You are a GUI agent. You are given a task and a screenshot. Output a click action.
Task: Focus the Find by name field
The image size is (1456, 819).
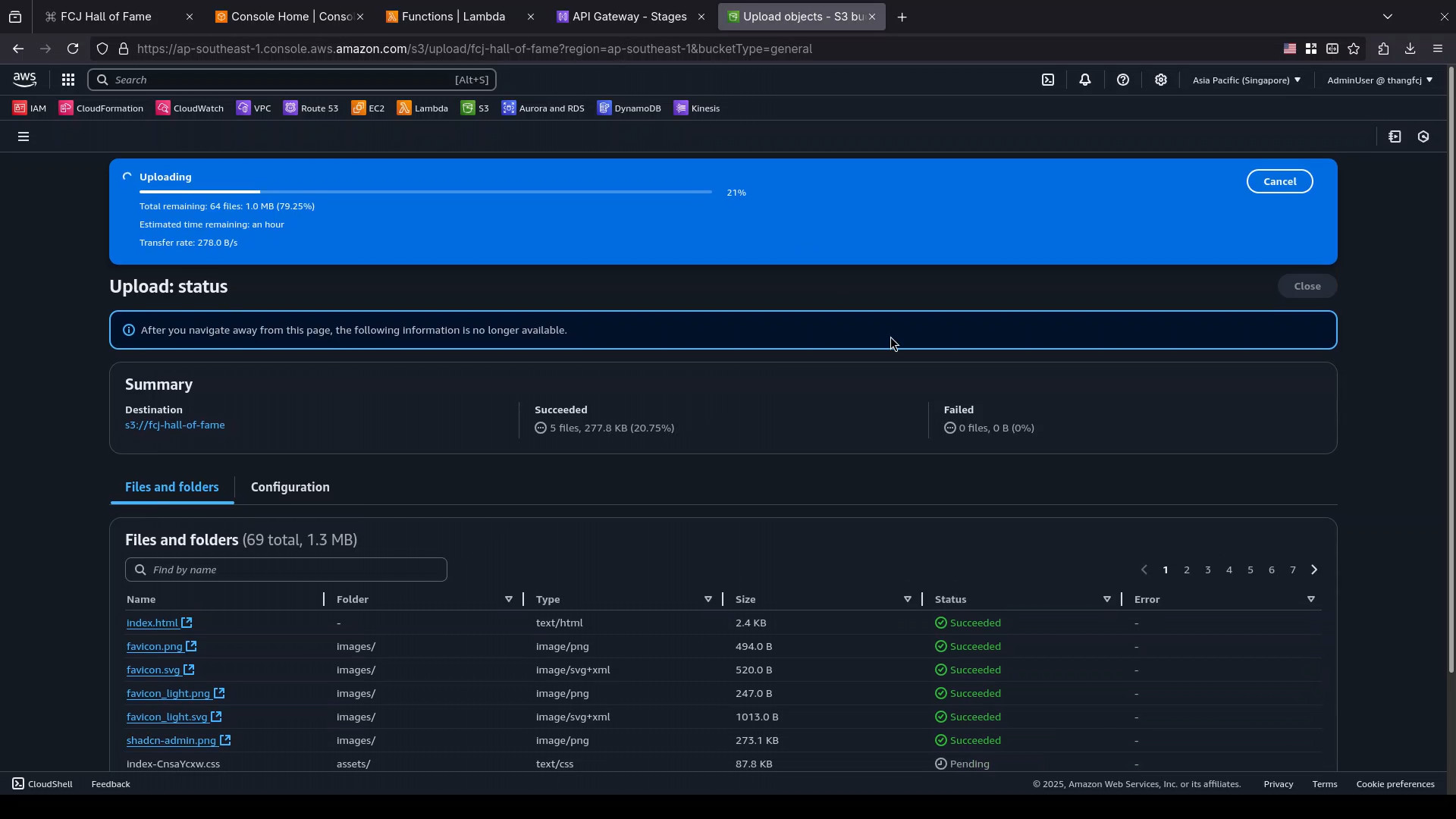point(286,570)
